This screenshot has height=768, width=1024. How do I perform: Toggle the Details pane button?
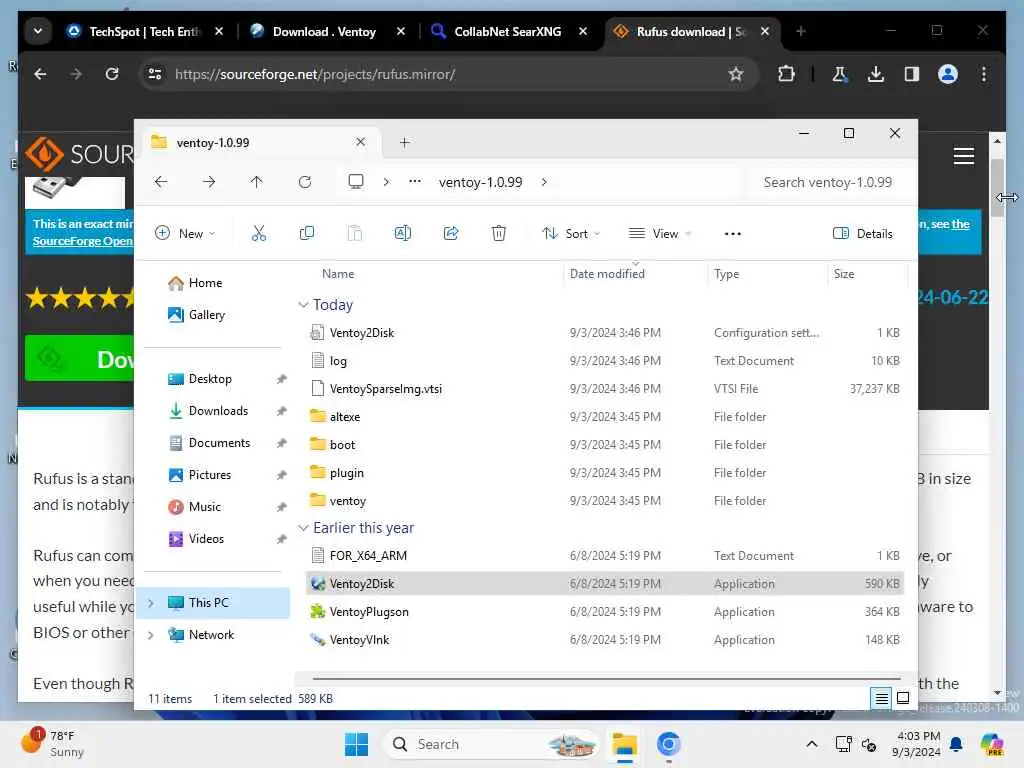pyautogui.click(x=862, y=234)
